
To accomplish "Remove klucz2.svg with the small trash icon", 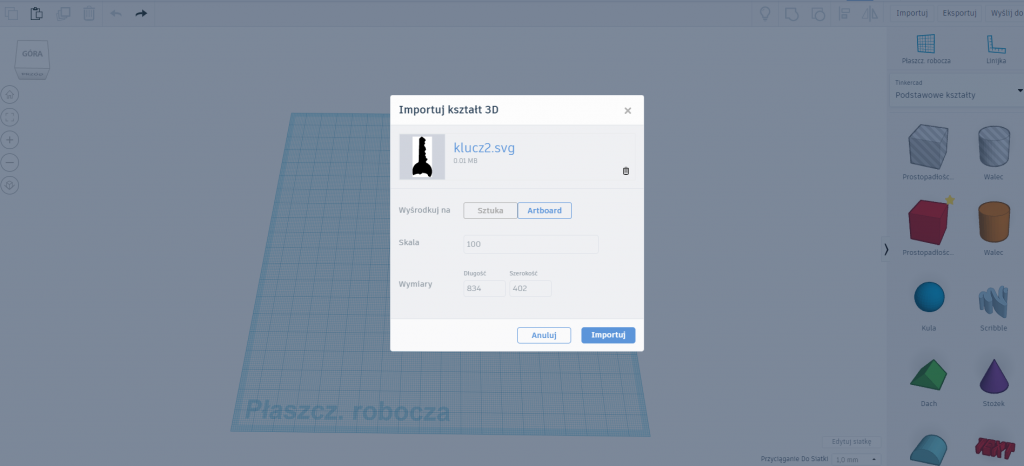I will click(626, 171).
